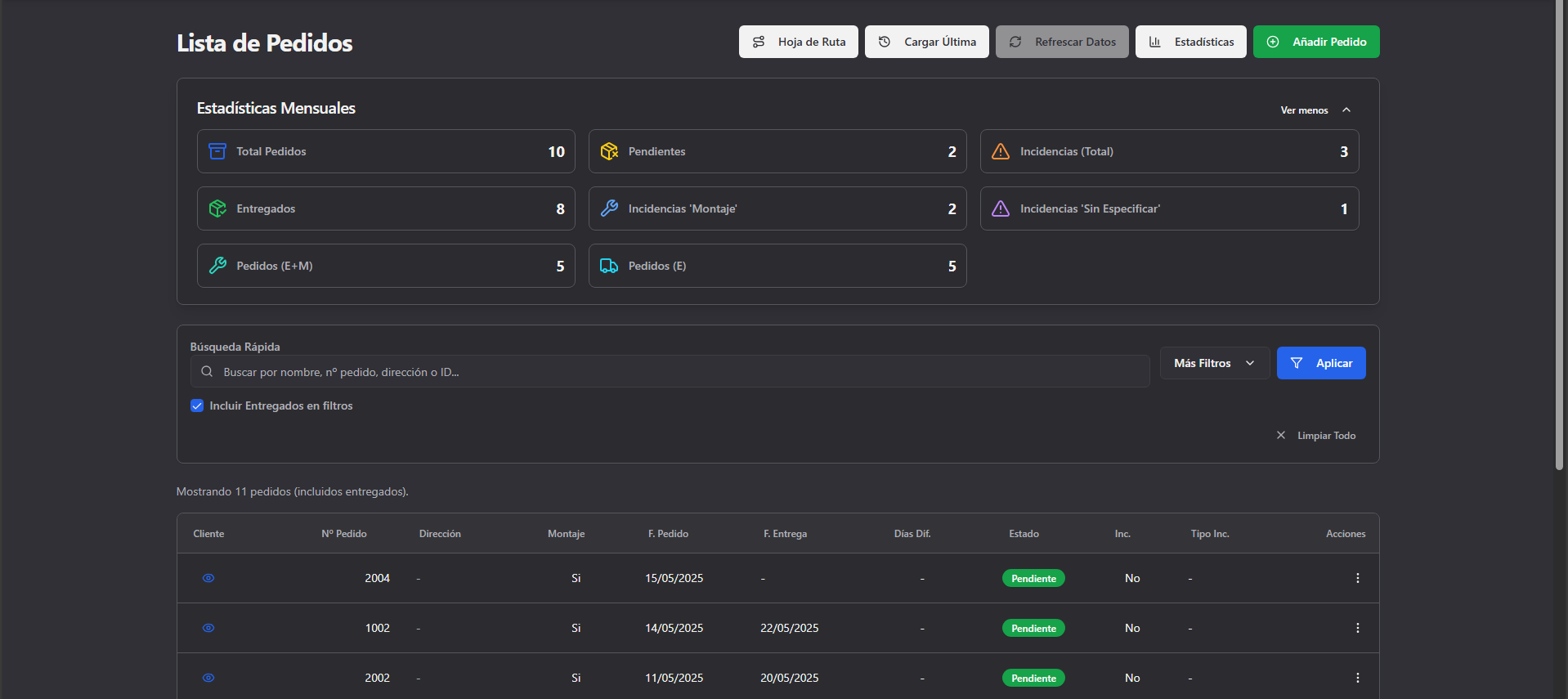
Task: Click the F. Pedido column header
Action: pyautogui.click(x=668, y=534)
